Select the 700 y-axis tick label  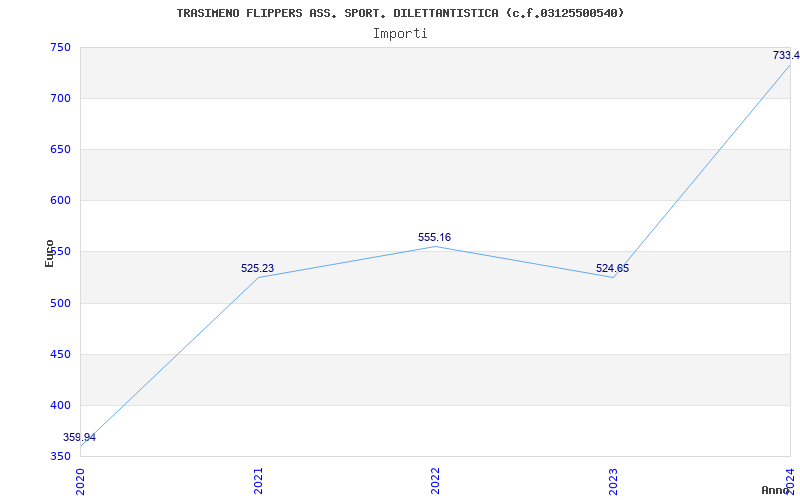coord(59,98)
